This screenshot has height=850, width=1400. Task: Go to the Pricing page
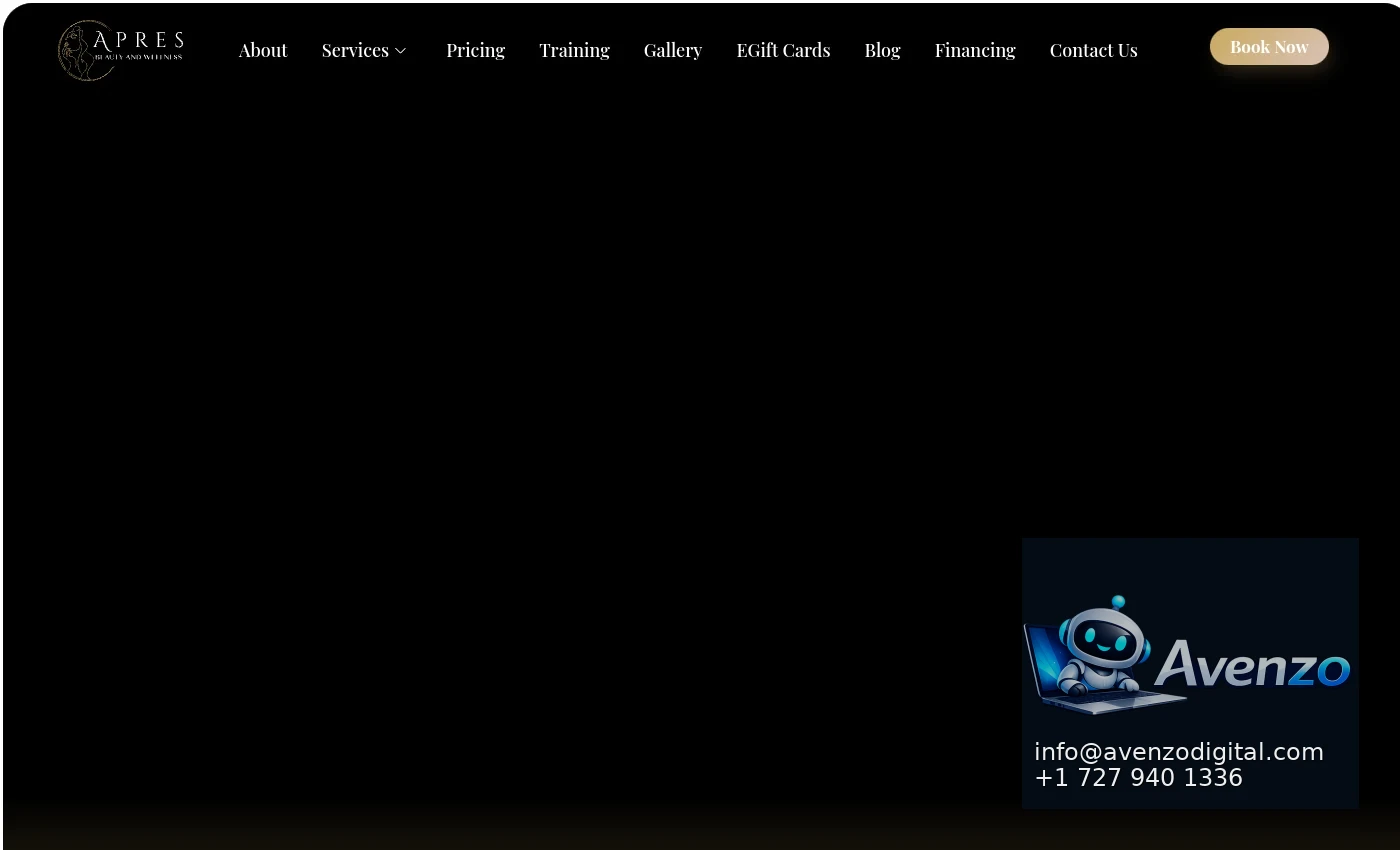(476, 50)
